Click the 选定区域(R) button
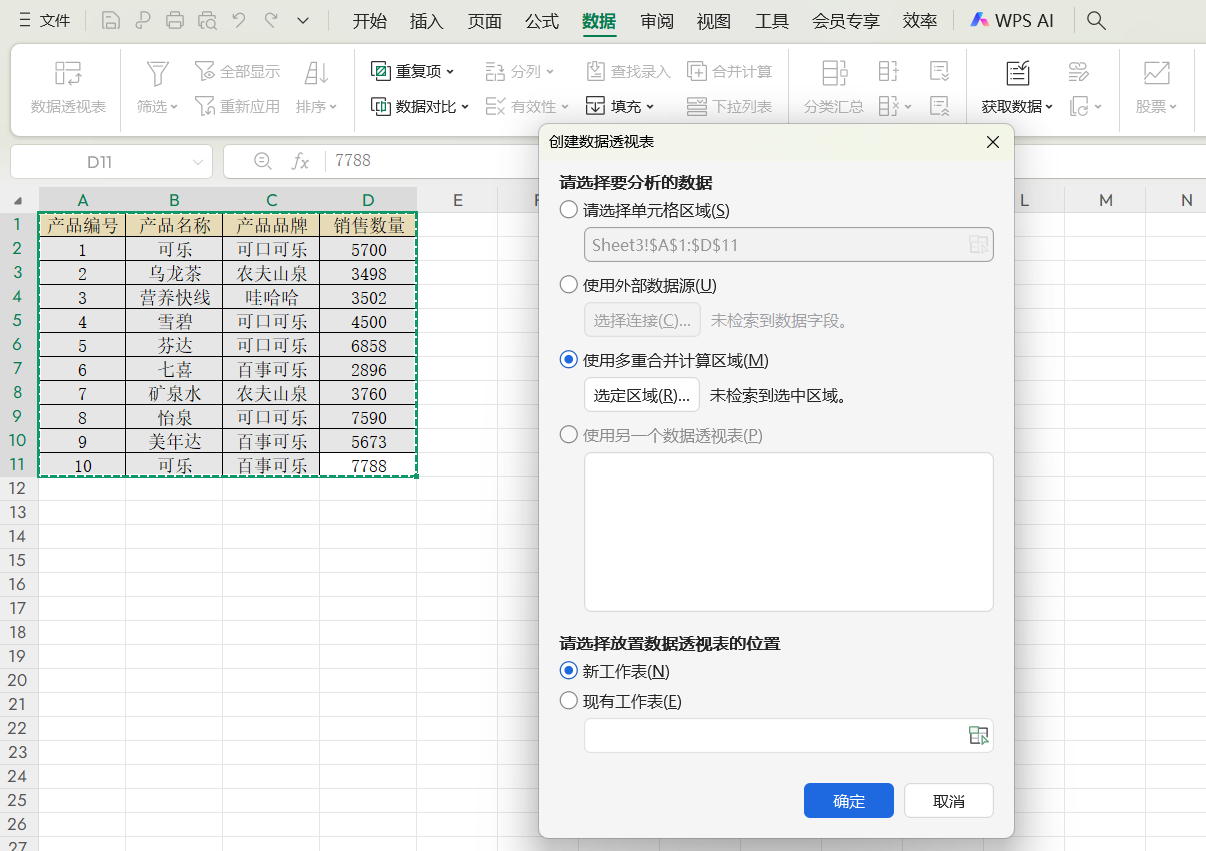The image size is (1206, 851). (641, 394)
